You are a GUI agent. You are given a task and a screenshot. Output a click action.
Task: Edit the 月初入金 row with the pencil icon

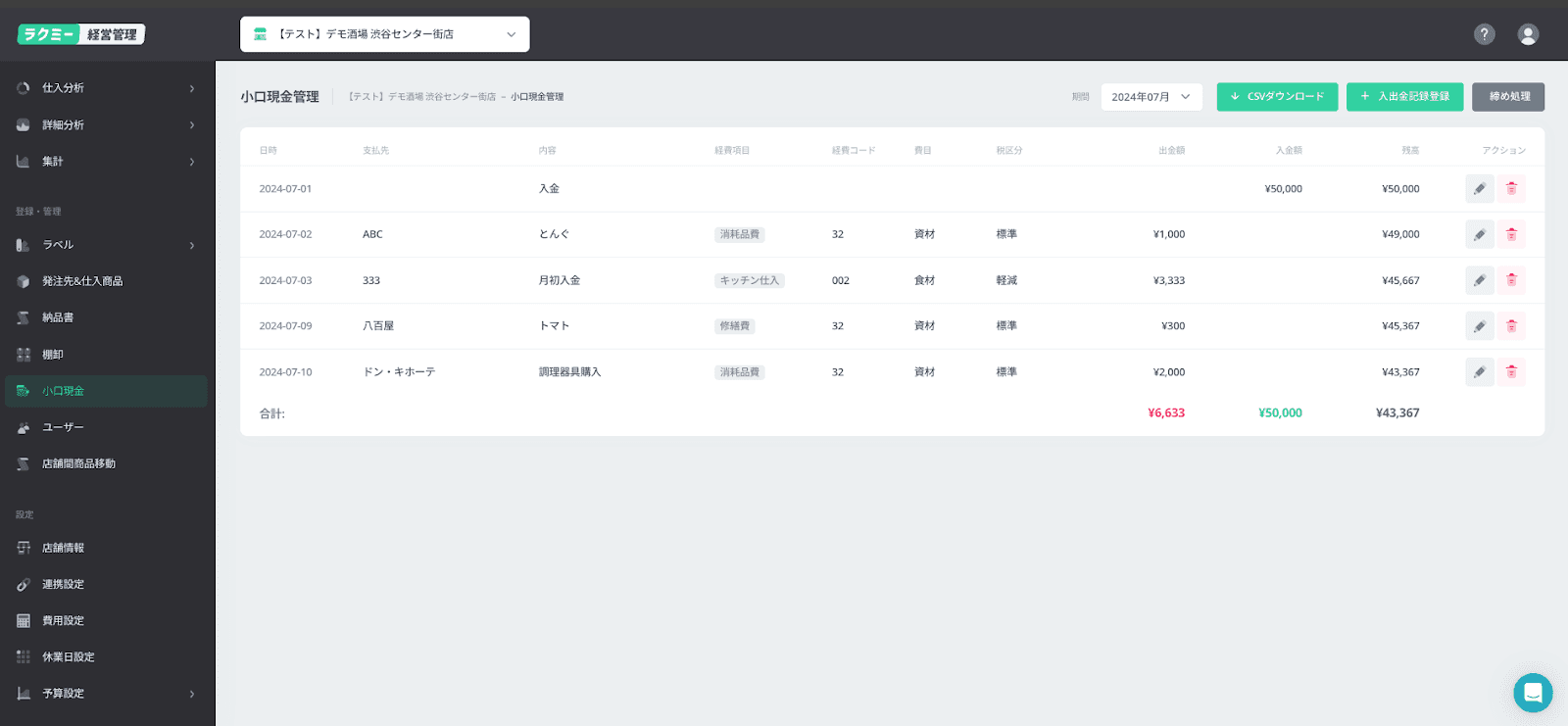[1480, 280]
